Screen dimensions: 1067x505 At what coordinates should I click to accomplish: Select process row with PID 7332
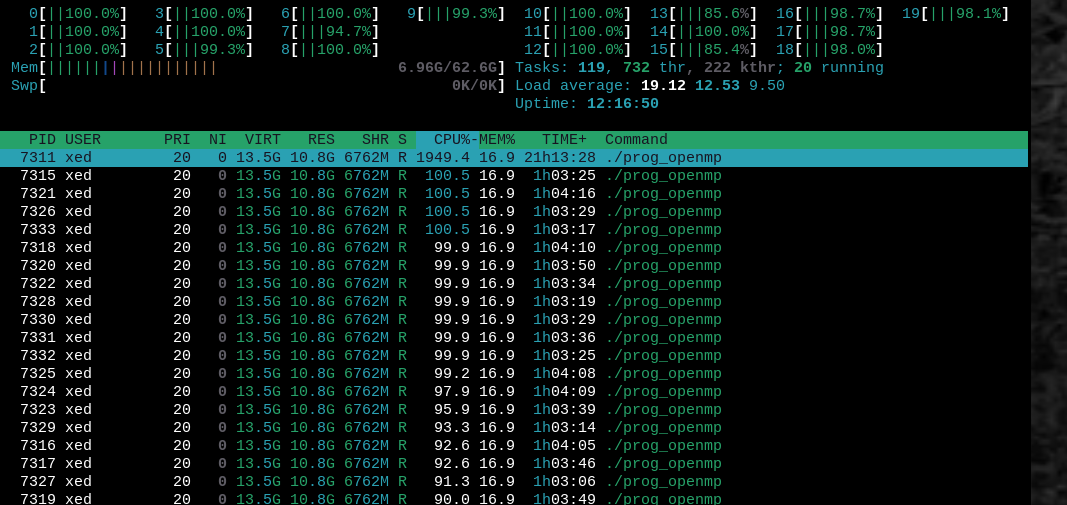514,355
